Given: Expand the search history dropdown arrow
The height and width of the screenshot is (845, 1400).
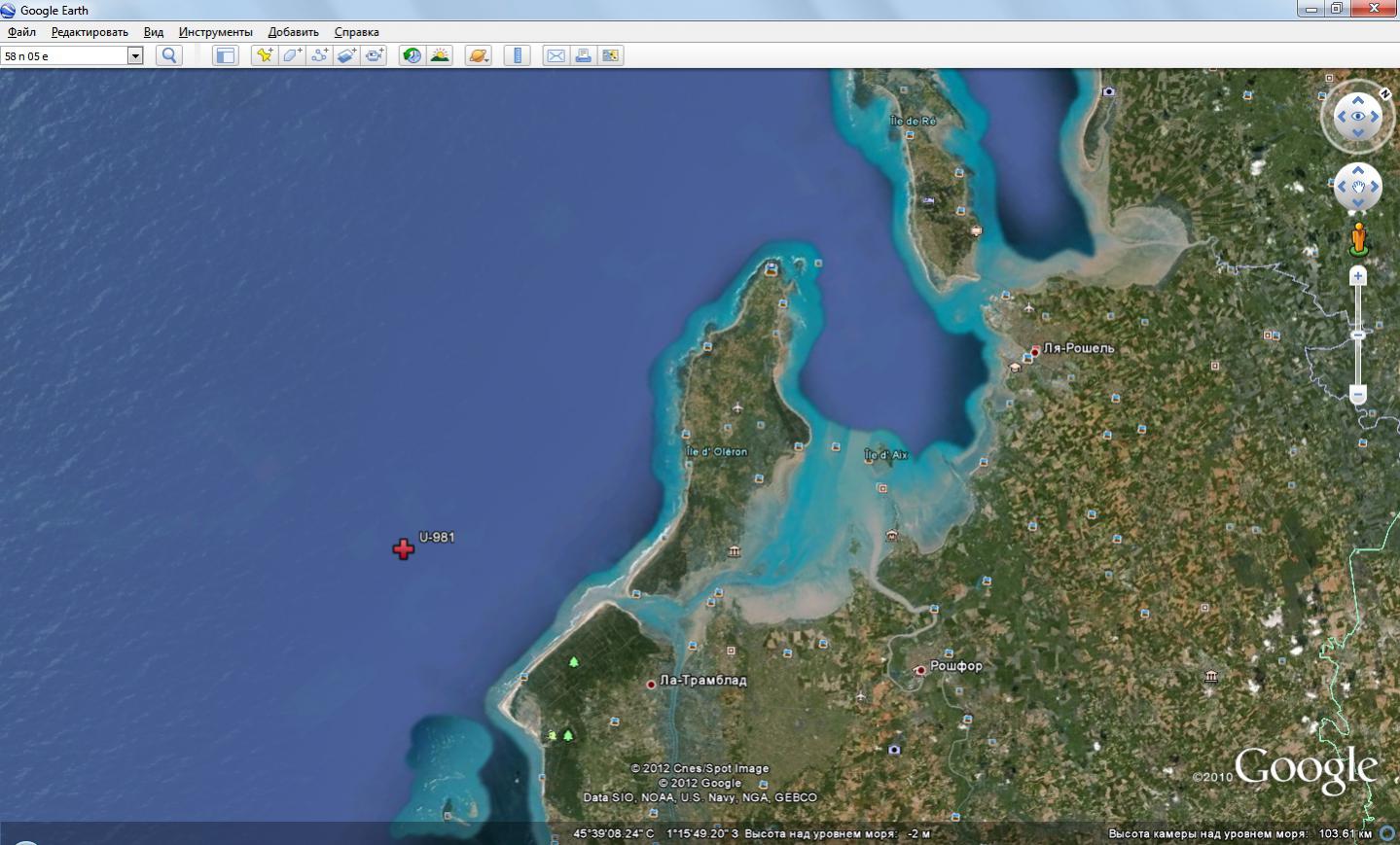Looking at the screenshot, I should click(x=135, y=56).
